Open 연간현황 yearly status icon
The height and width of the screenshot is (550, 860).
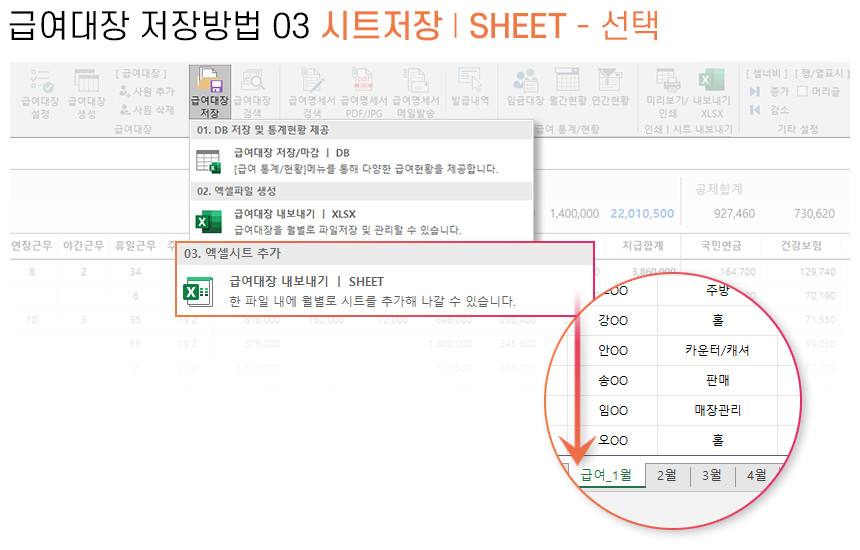(x=610, y=90)
